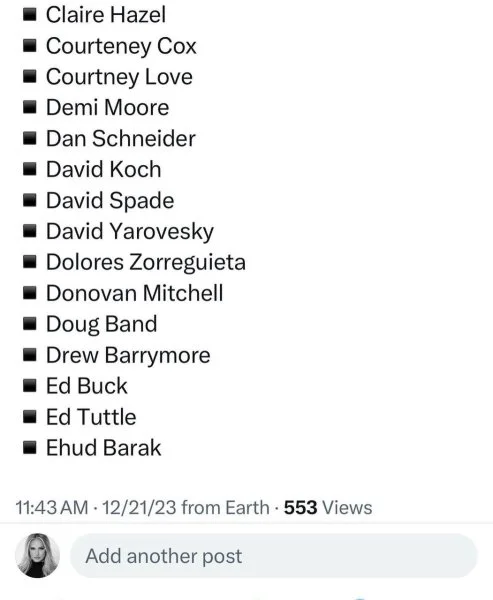This screenshot has height=600, width=493.
Task: Click the bullet marker next to Doug Band
Action: click(x=29, y=324)
